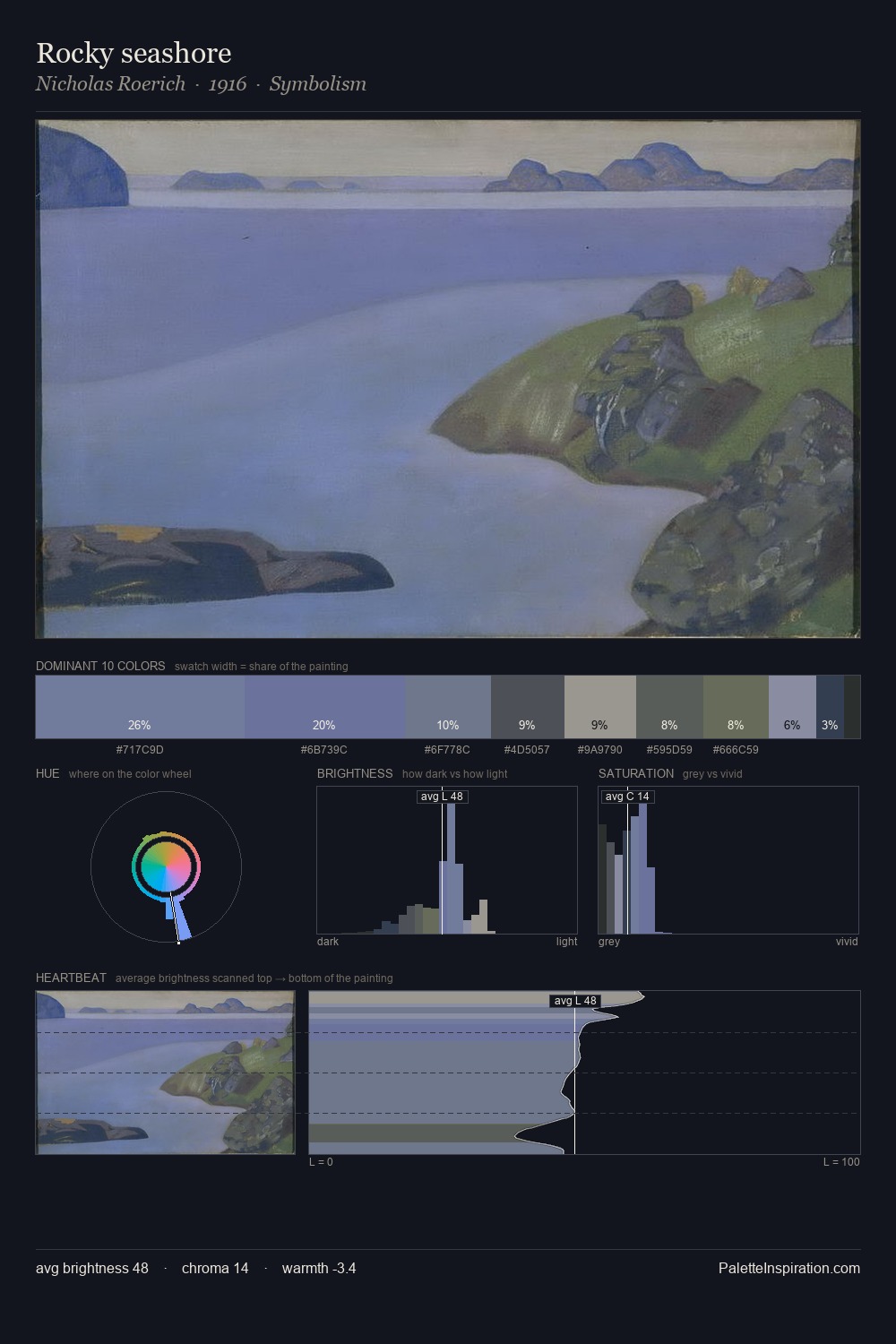Screen dimensions: 896x1344
Task: Click the hex label #6F778C
Action: [x=447, y=750]
